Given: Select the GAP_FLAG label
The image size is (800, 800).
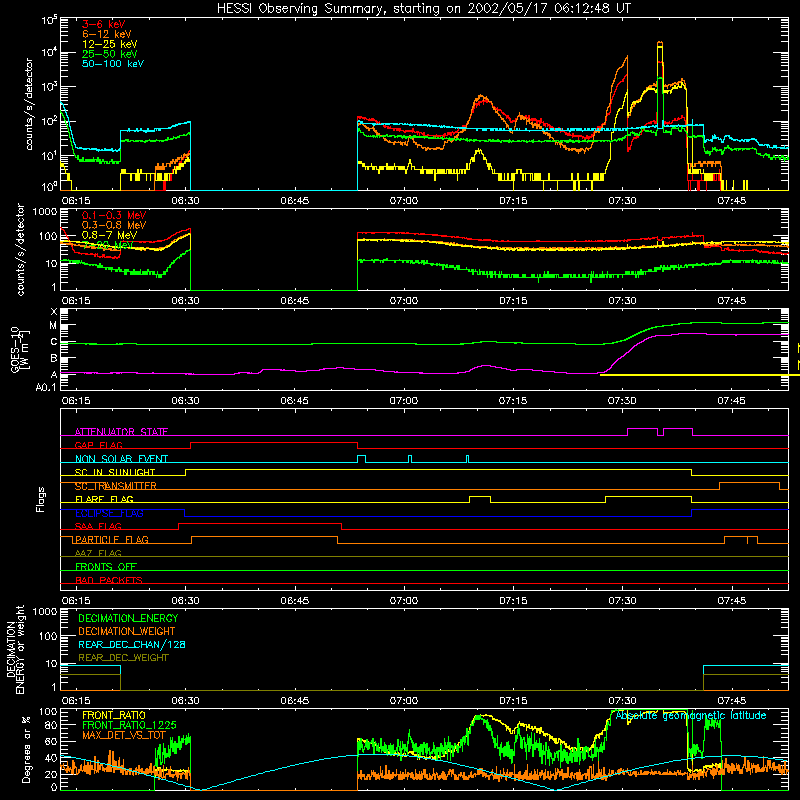Looking at the screenshot, I should [98, 445].
